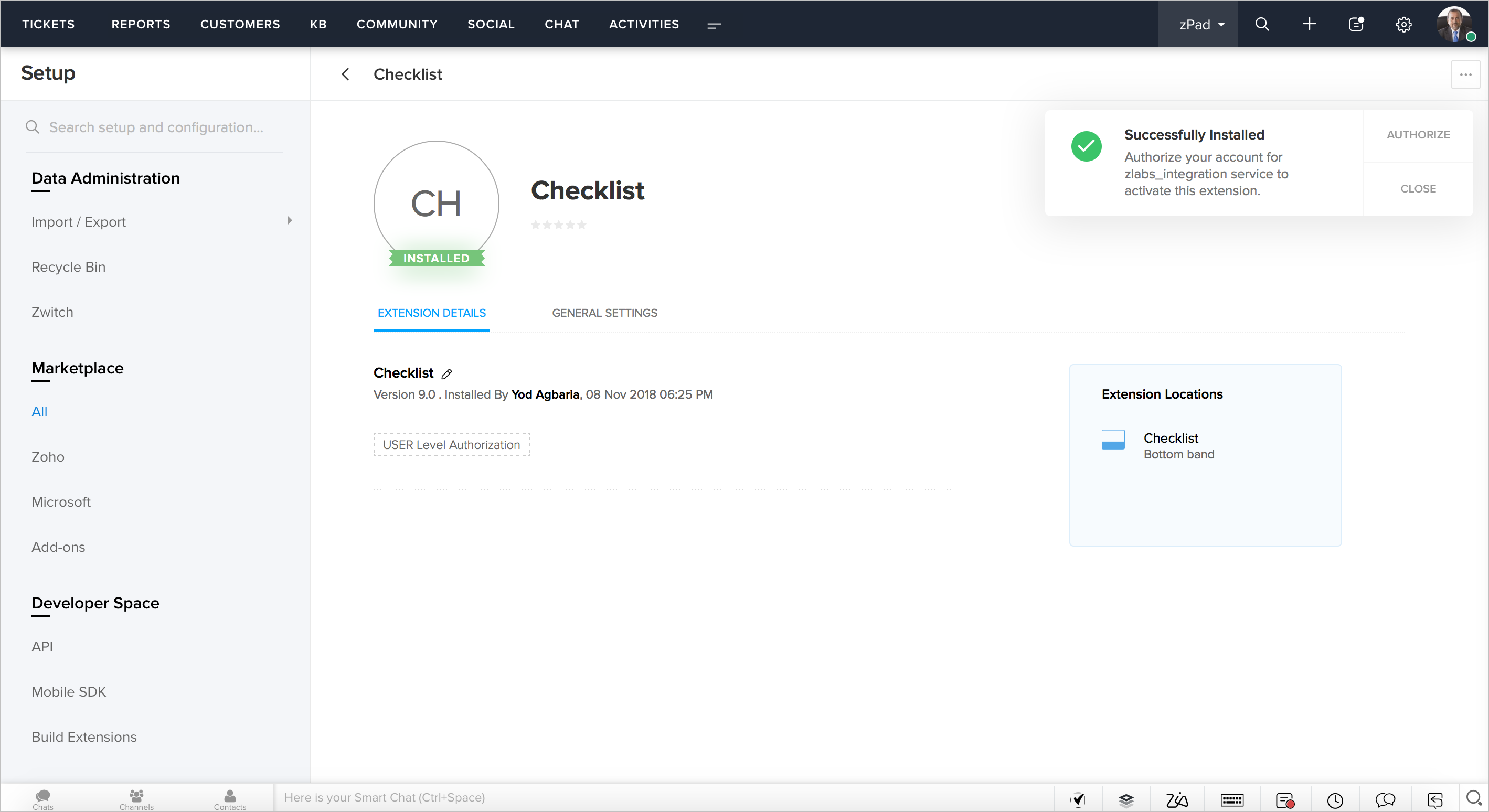Close the Successfully Installed notification
This screenshot has width=1489, height=812.
point(1418,188)
